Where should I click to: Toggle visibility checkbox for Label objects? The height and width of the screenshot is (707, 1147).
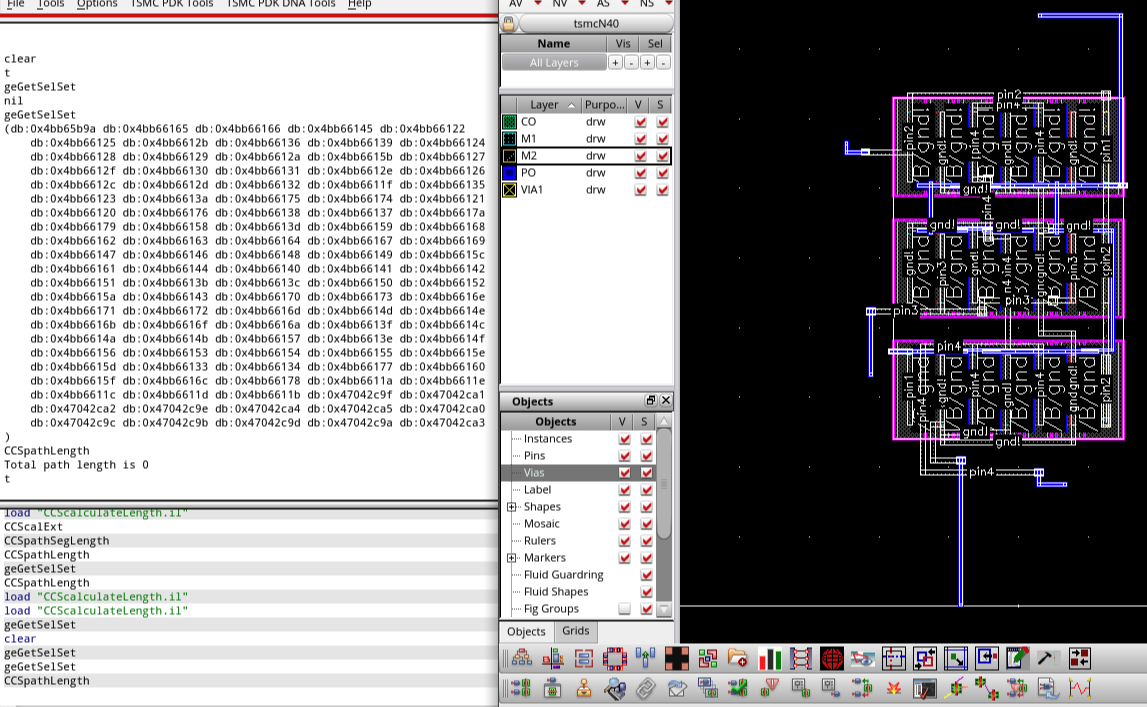[624, 490]
